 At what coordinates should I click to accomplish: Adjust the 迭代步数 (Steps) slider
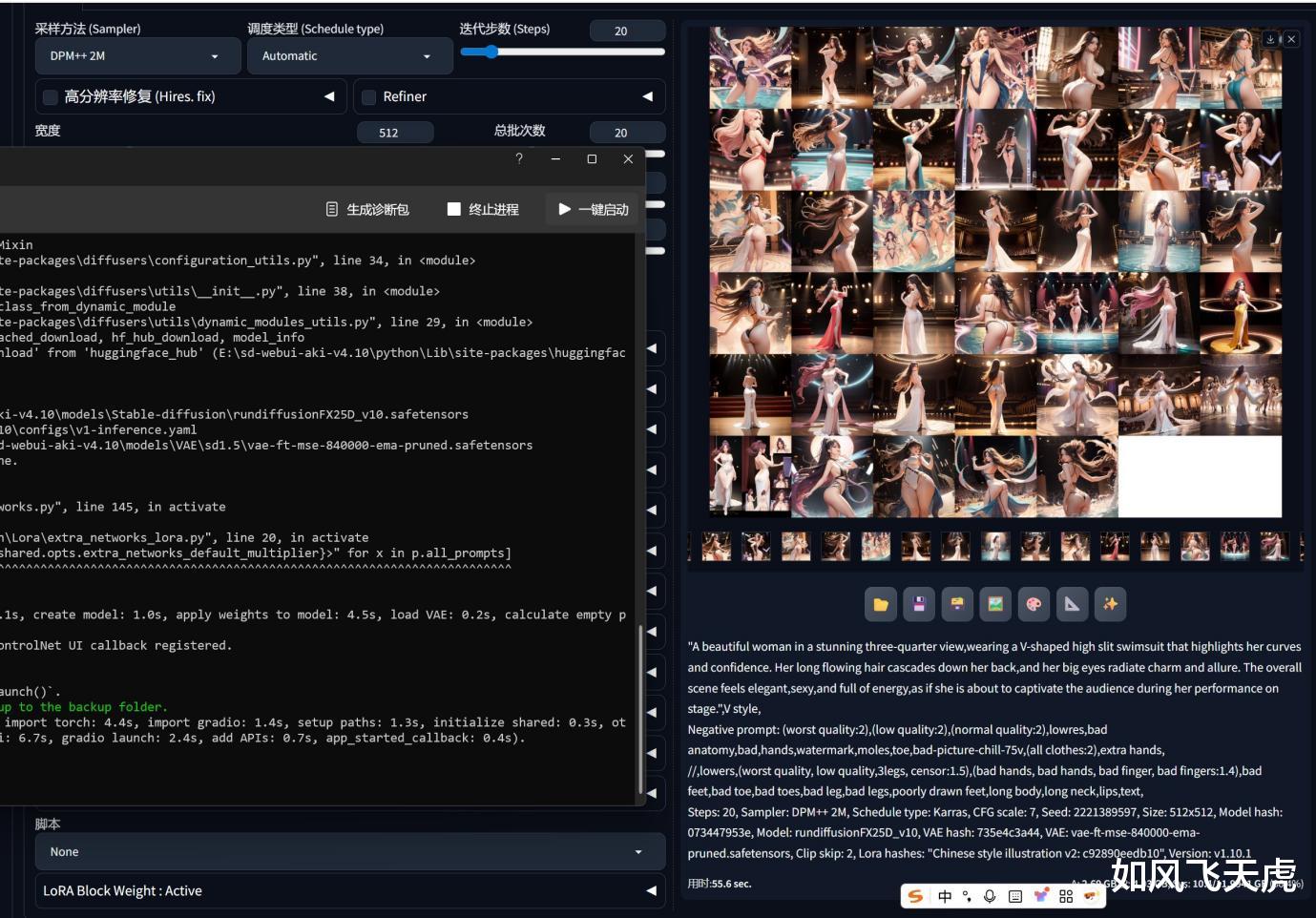click(562, 52)
